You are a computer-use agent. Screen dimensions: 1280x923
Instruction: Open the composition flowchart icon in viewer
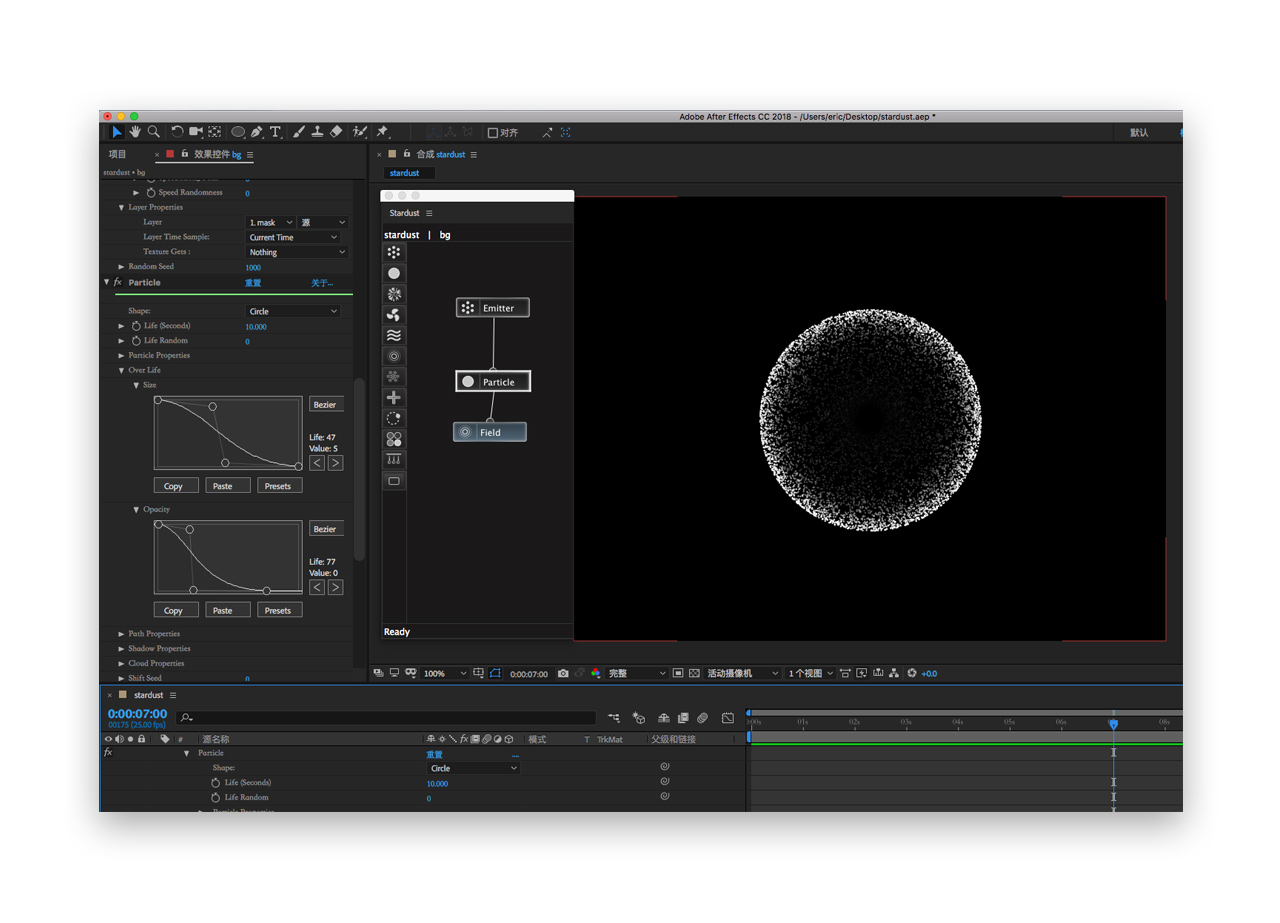coord(894,674)
